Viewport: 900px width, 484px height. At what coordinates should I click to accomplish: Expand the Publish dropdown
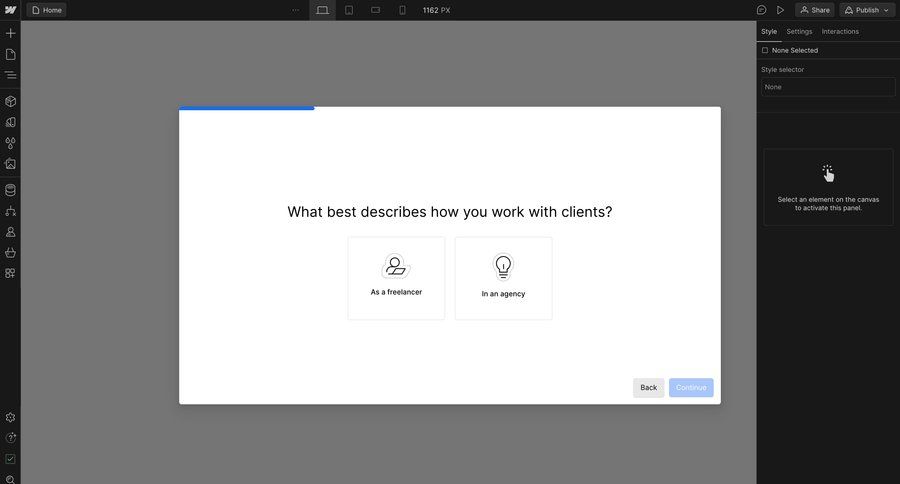coord(867,10)
